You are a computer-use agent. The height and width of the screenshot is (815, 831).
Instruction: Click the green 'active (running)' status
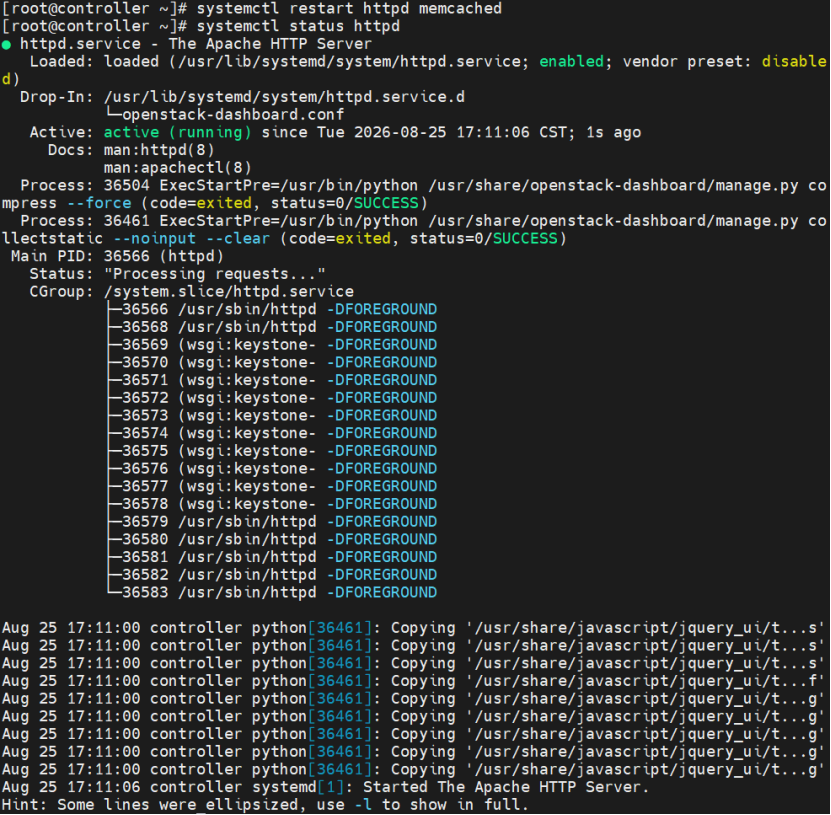177,132
